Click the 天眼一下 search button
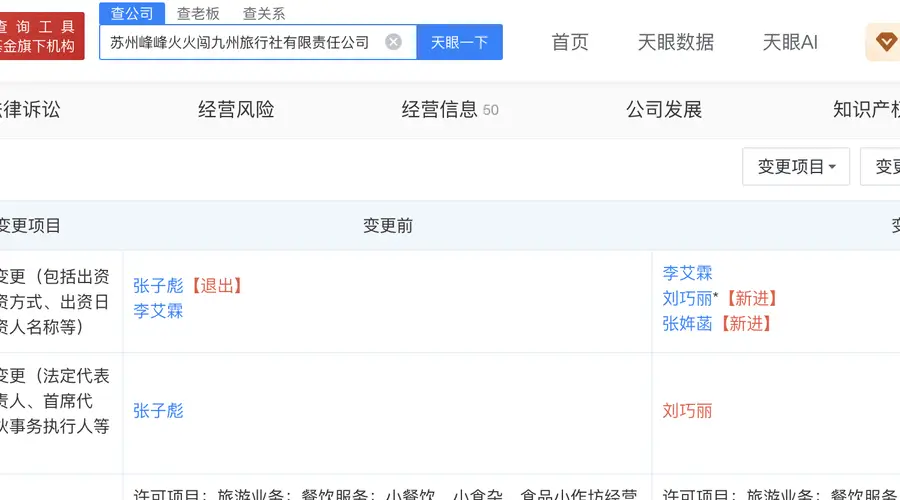900x500 pixels. pyautogui.click(x=460, y=42)
